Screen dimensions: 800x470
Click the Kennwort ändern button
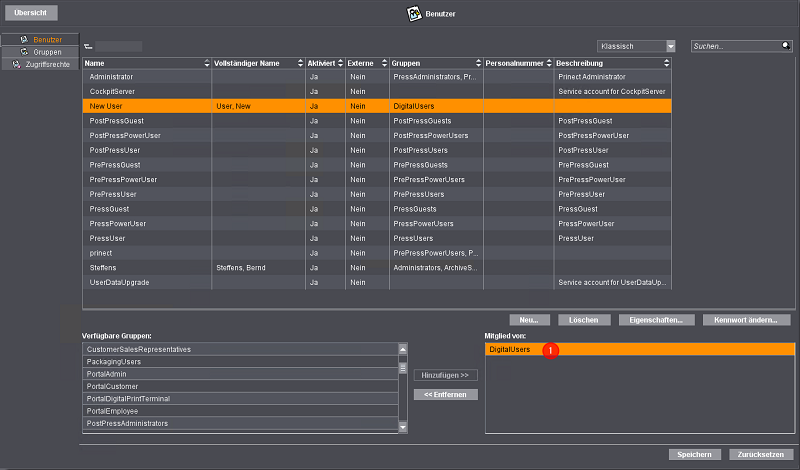pyautogui.click(x=747, y=320)
